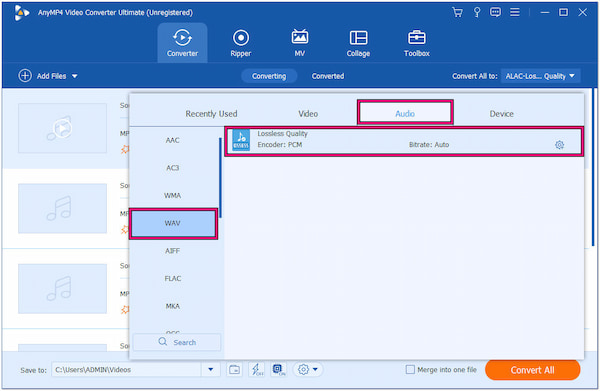Click the Add Files plus icon
Screen dimensions: 600x391
[25, 76]
